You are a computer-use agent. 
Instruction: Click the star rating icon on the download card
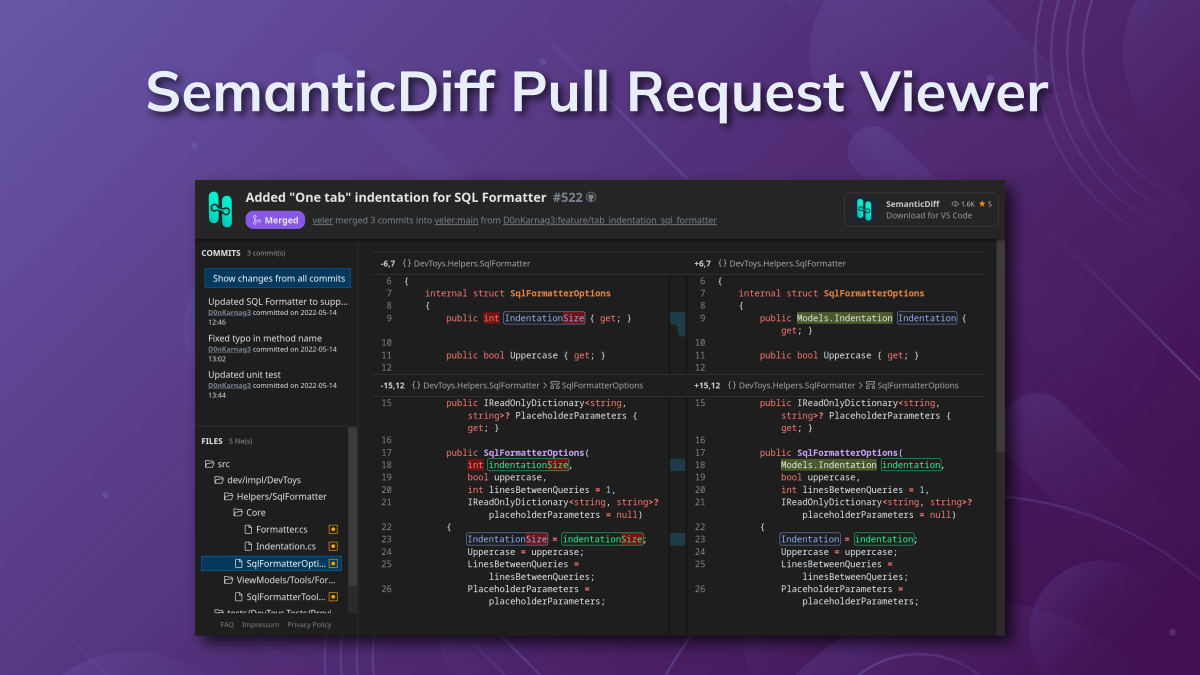[x=983, y=204]
